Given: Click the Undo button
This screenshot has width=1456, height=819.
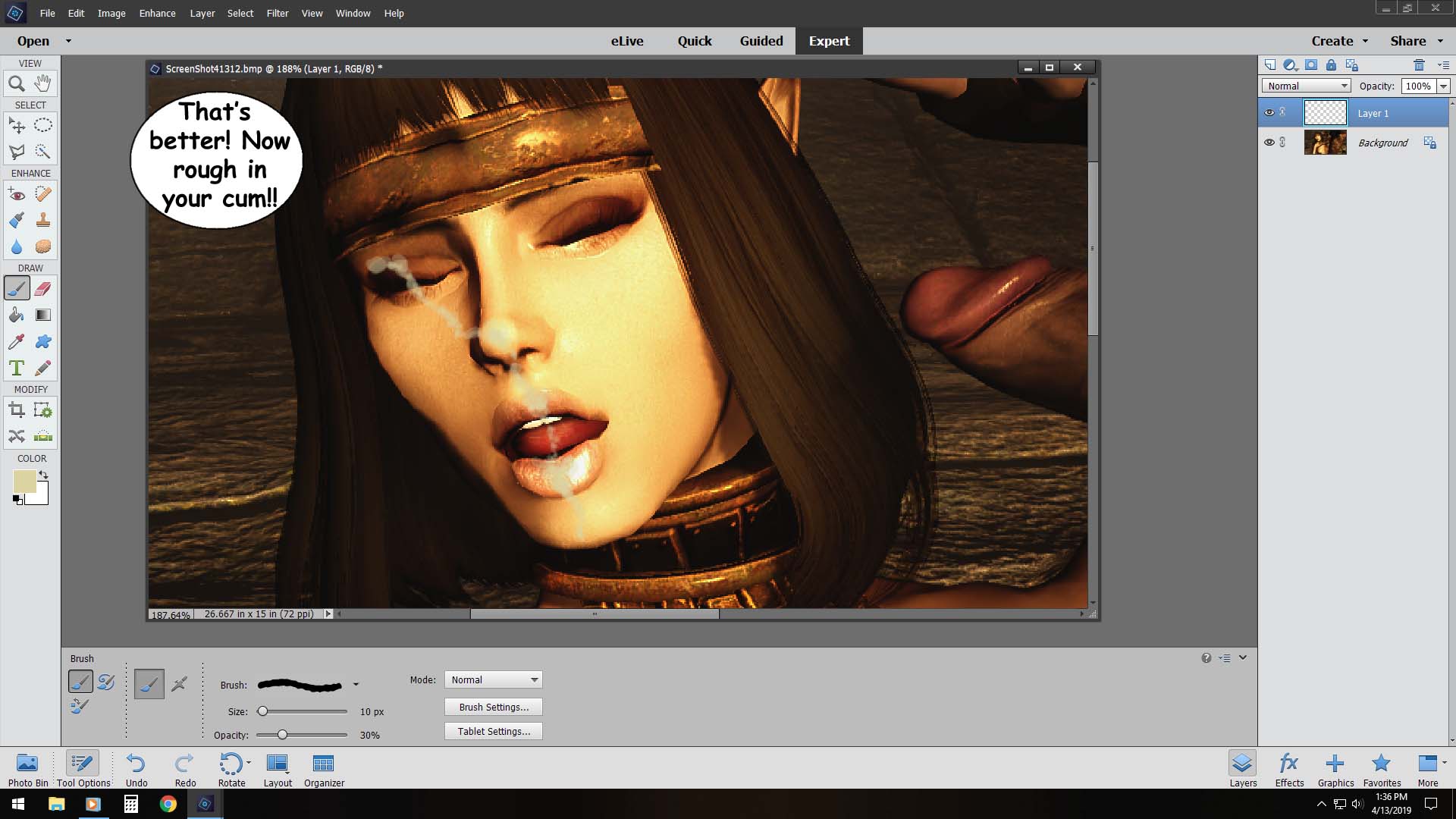Looking at the screenshot, I should tap(136, 768).
